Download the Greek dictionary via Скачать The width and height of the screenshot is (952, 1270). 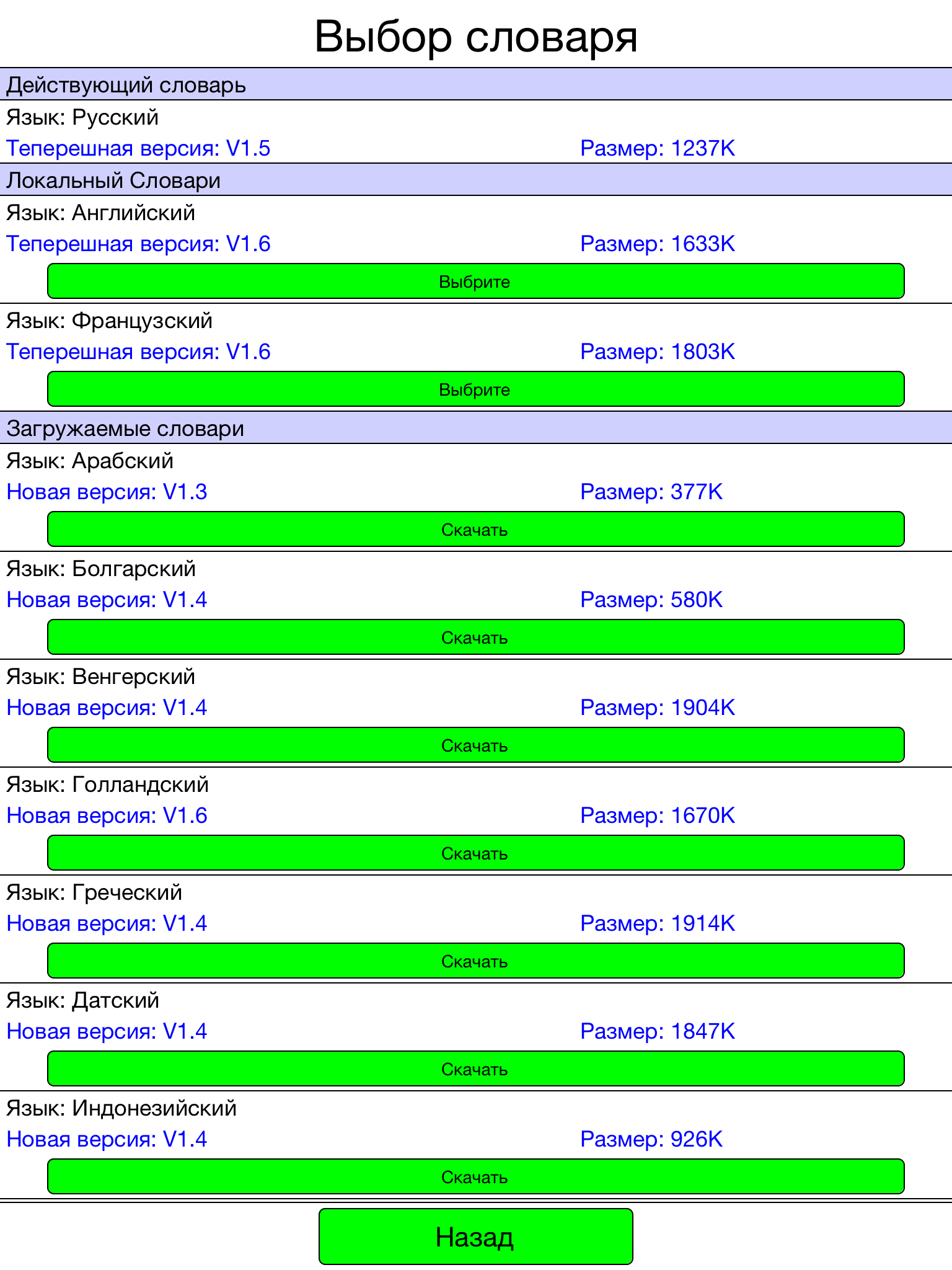[x=476, y=961]
